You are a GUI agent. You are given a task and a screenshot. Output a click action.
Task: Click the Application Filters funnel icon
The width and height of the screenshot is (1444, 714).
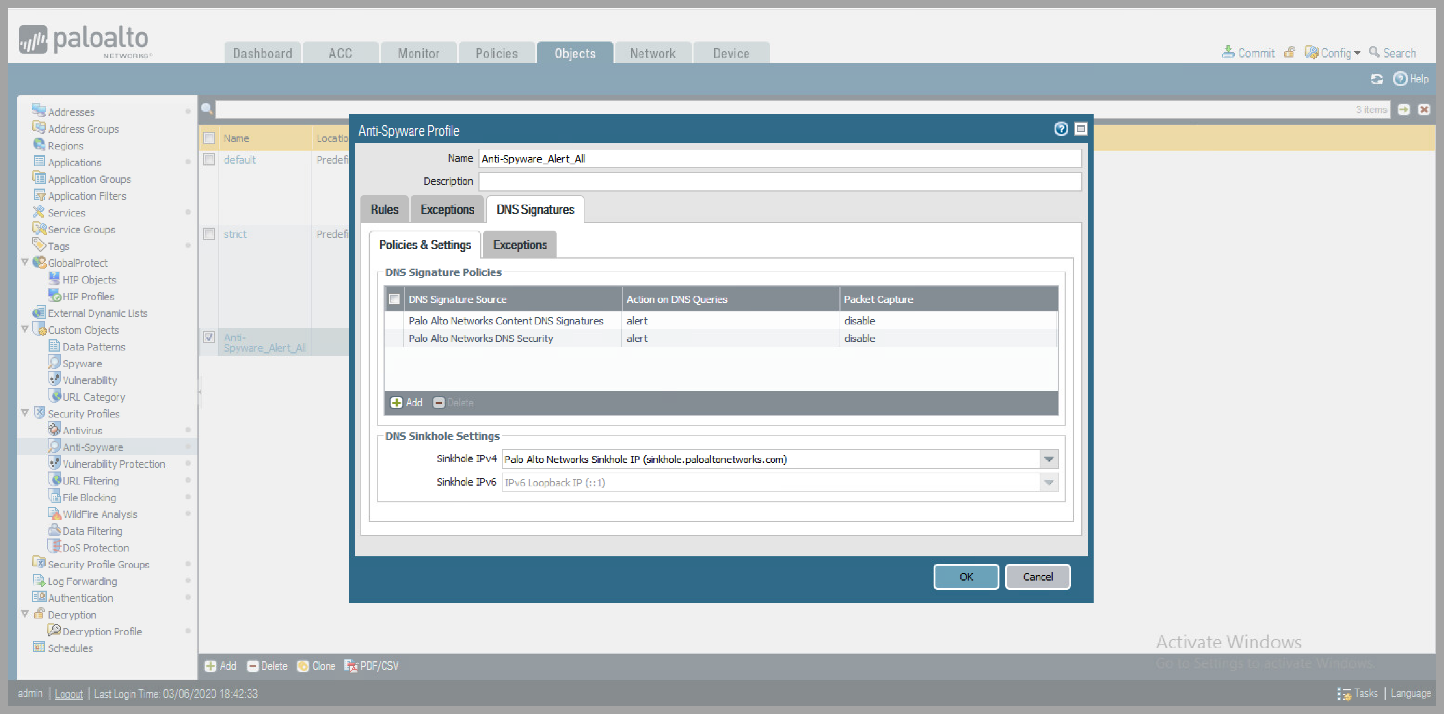(39, 195)
